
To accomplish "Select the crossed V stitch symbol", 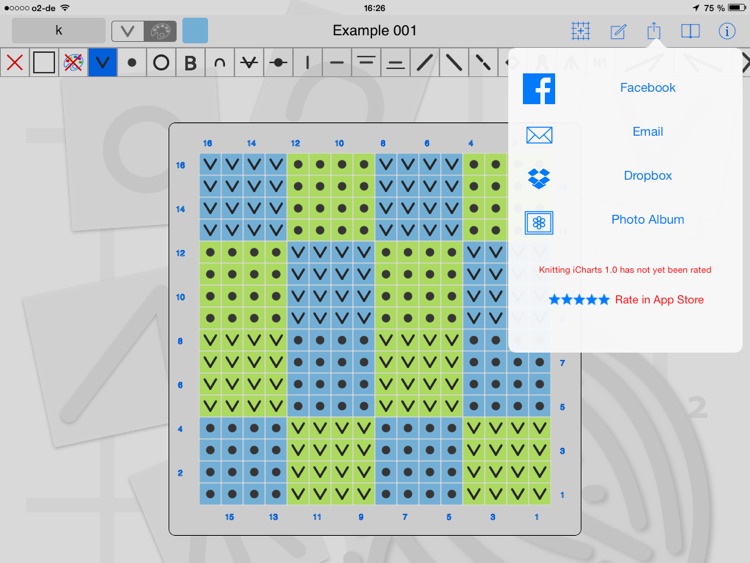I will click(x=249, y=63).
